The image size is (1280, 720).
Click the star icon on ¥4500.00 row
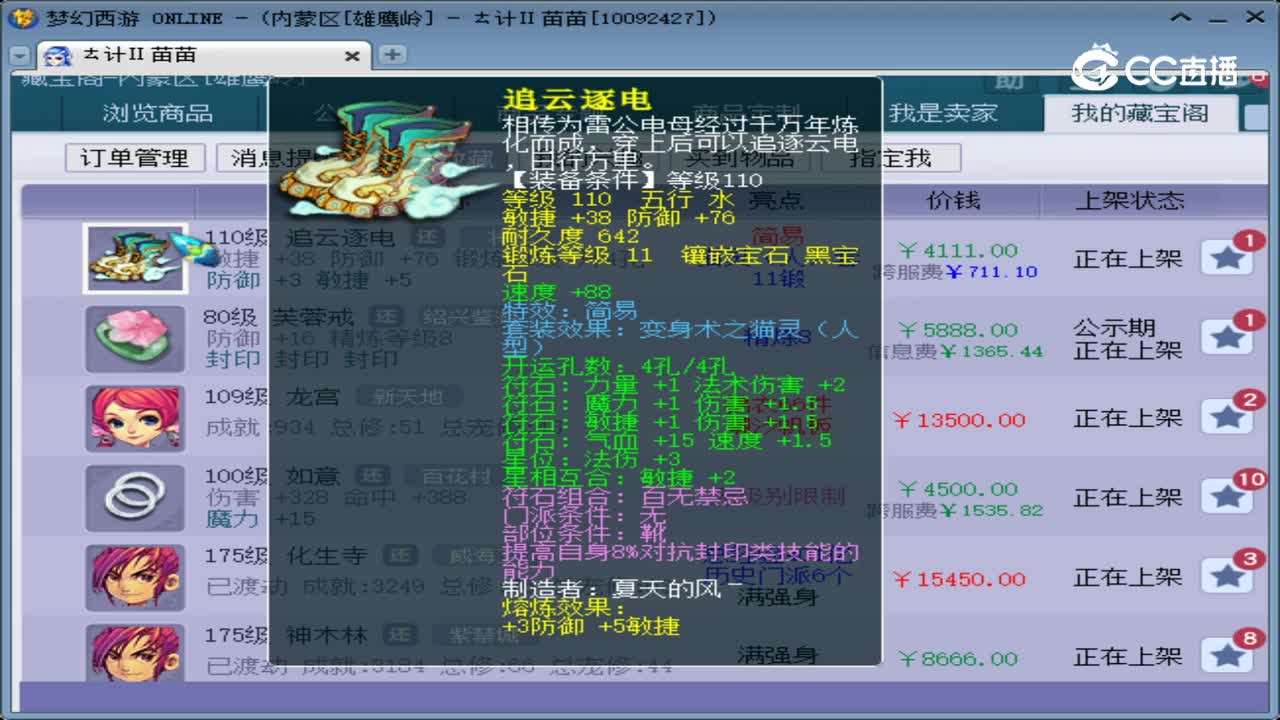coord(1227,497)
